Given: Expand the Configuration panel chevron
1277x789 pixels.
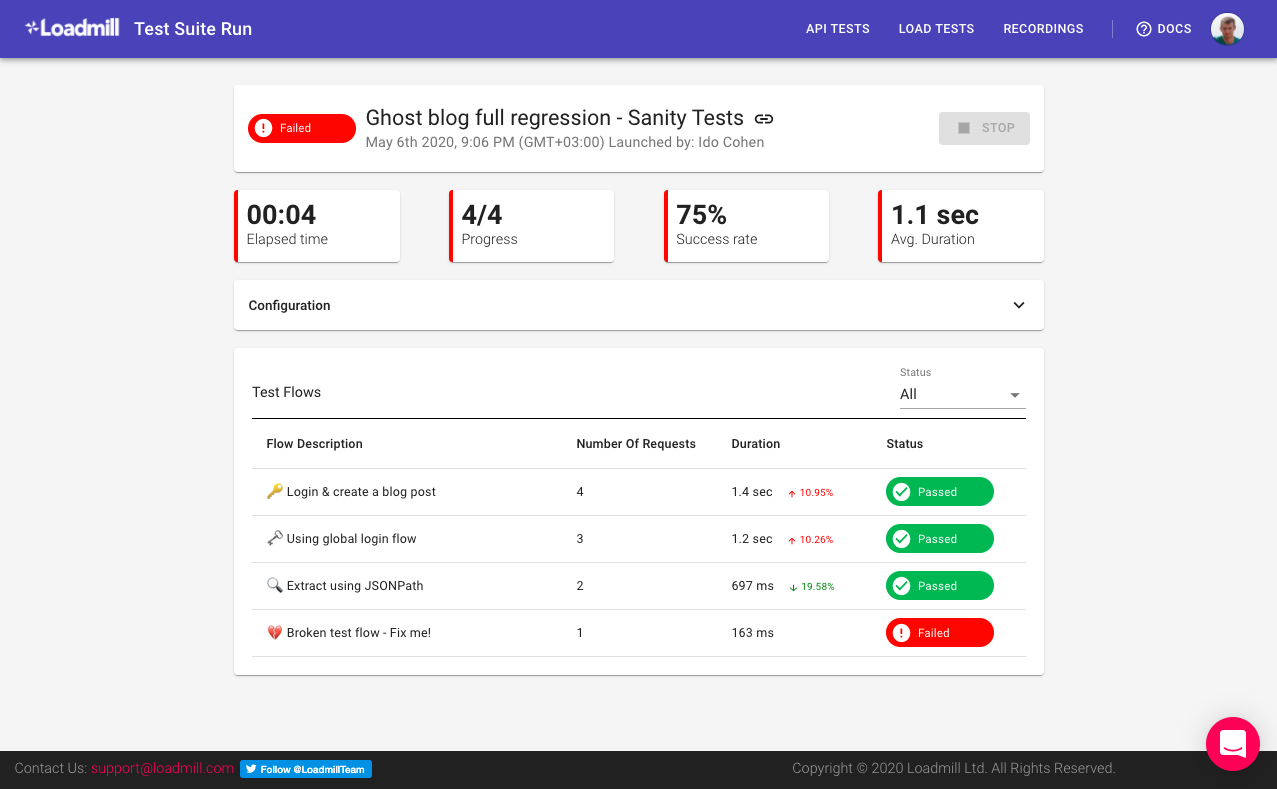Looking at the screenshot, I should click(1018, 305).
